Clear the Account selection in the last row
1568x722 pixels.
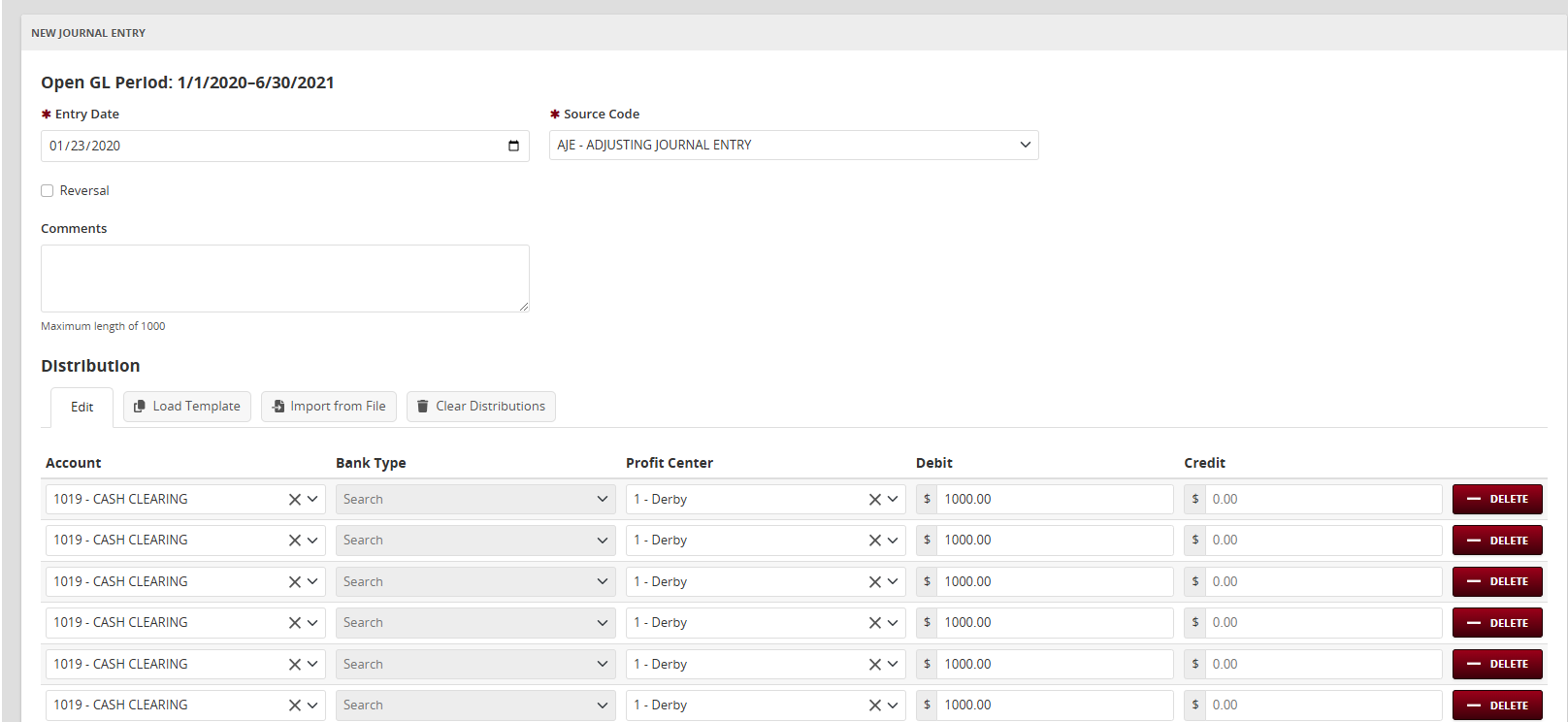coord(294,706)
